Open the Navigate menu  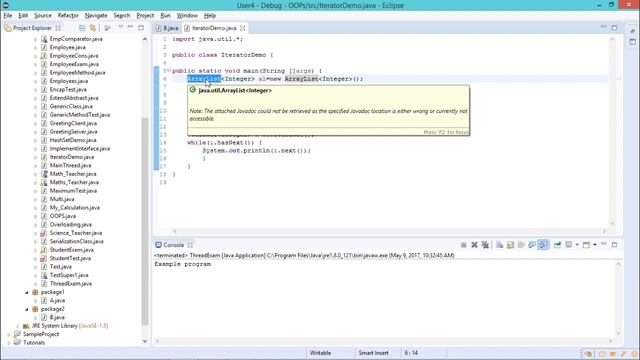pos(96,16)
